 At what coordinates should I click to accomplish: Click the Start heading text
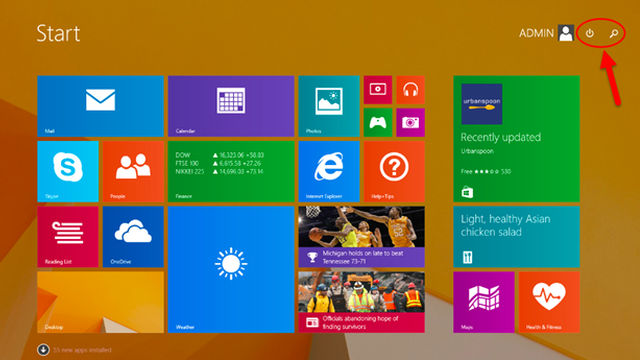point(58,33)
